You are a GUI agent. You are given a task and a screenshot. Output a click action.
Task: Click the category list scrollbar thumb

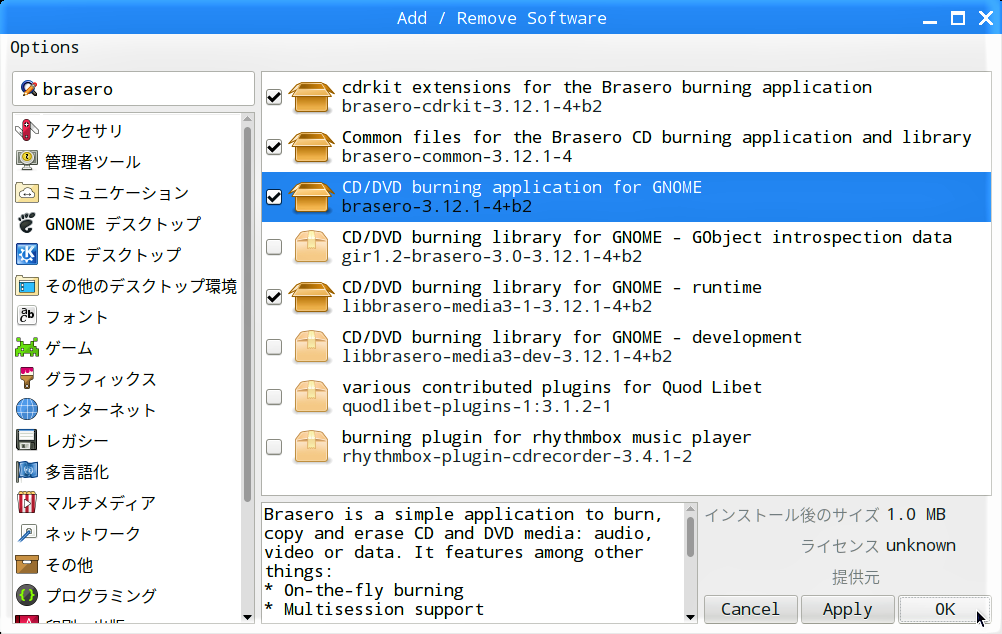pos(247,314)
